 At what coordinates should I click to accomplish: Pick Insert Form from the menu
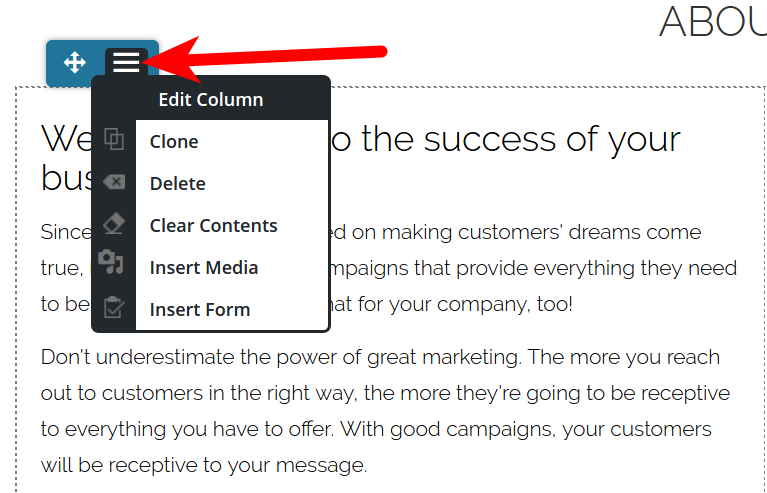click(x=200, y=310)
